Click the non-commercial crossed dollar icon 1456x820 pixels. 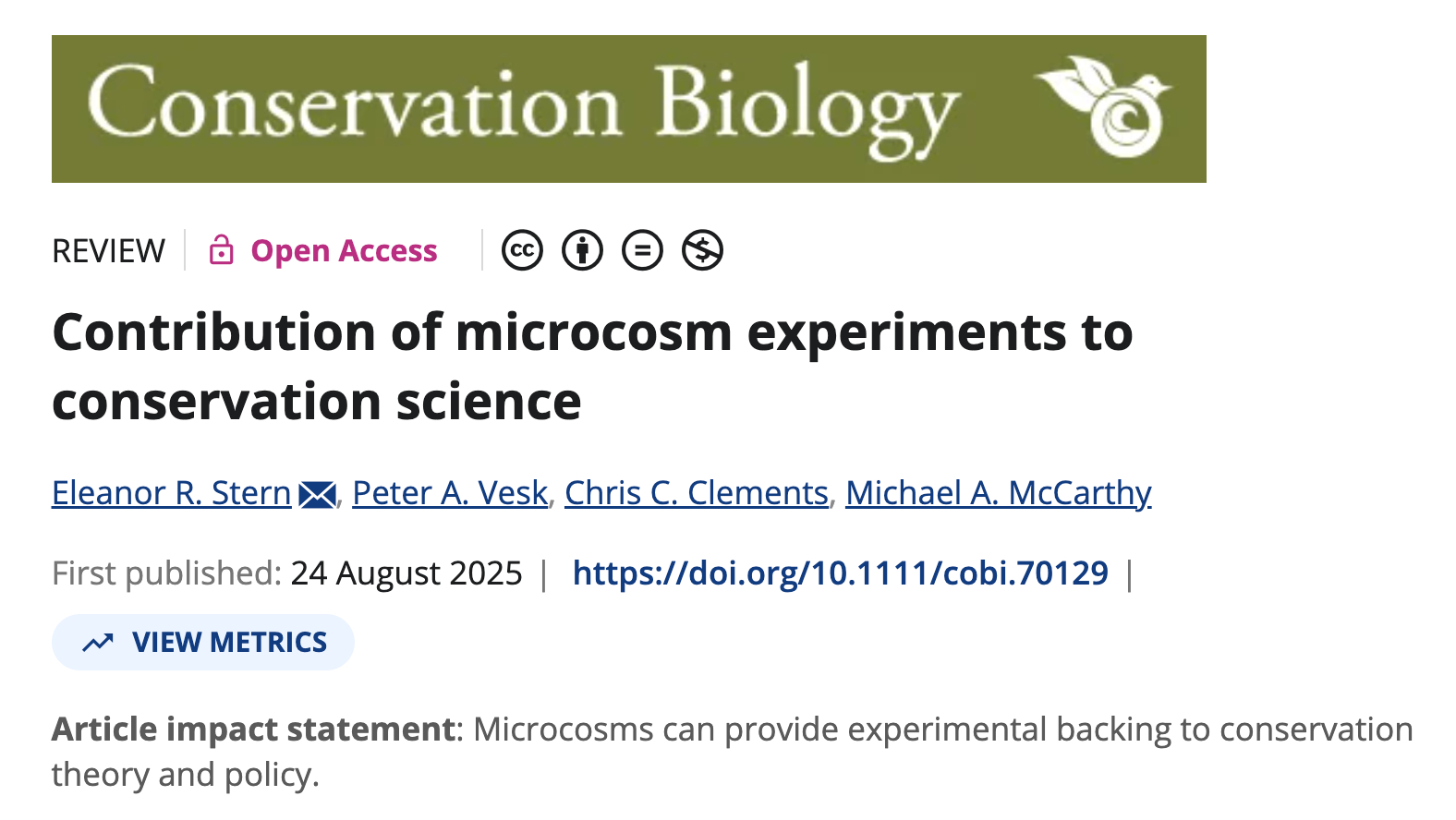coord(702,250)
